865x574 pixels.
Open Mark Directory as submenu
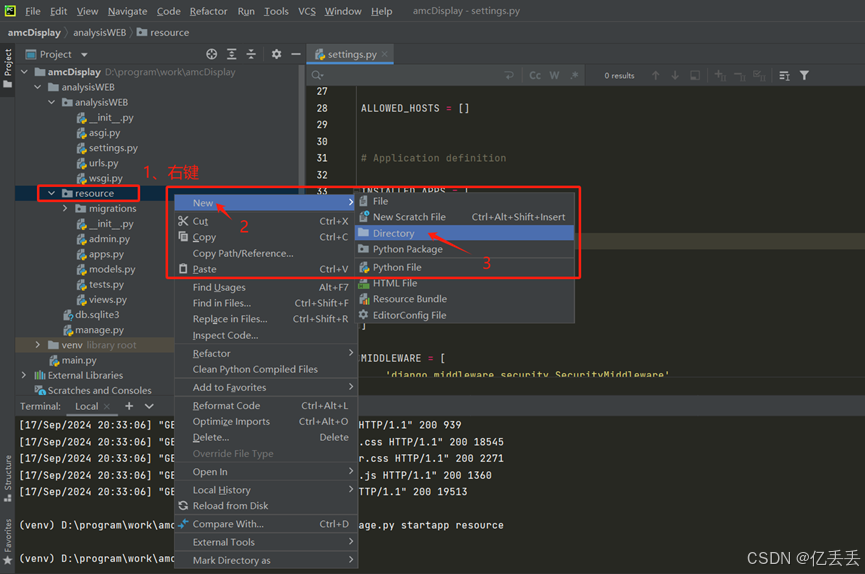pos(265,560)
